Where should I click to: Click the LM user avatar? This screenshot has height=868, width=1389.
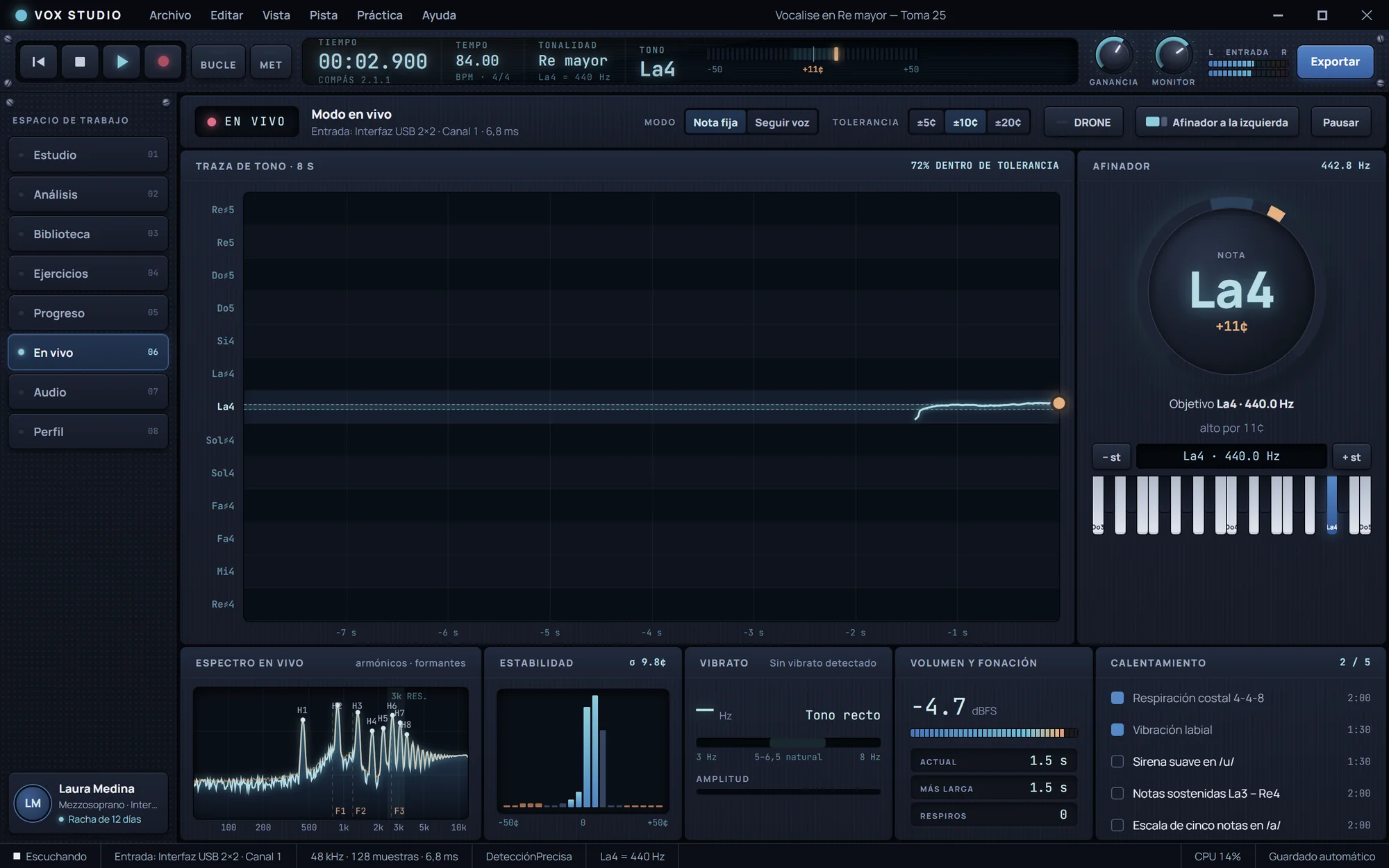click(x=33, y=803)
